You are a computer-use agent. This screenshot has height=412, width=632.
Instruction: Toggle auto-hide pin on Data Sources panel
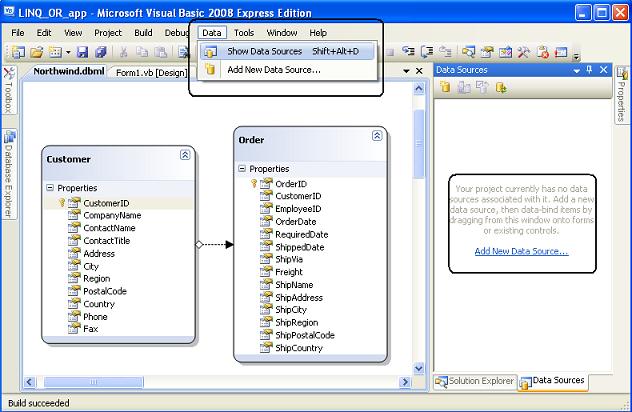[590, 70]
